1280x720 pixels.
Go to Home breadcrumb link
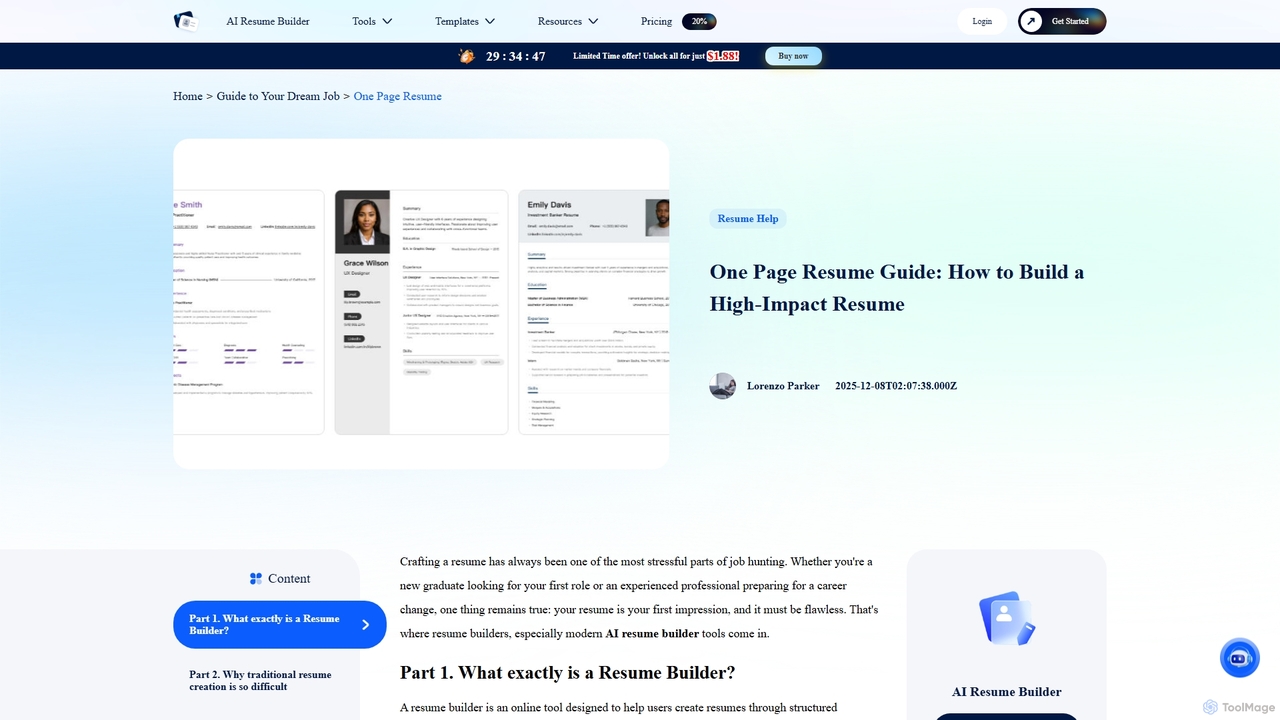[188, 96]
